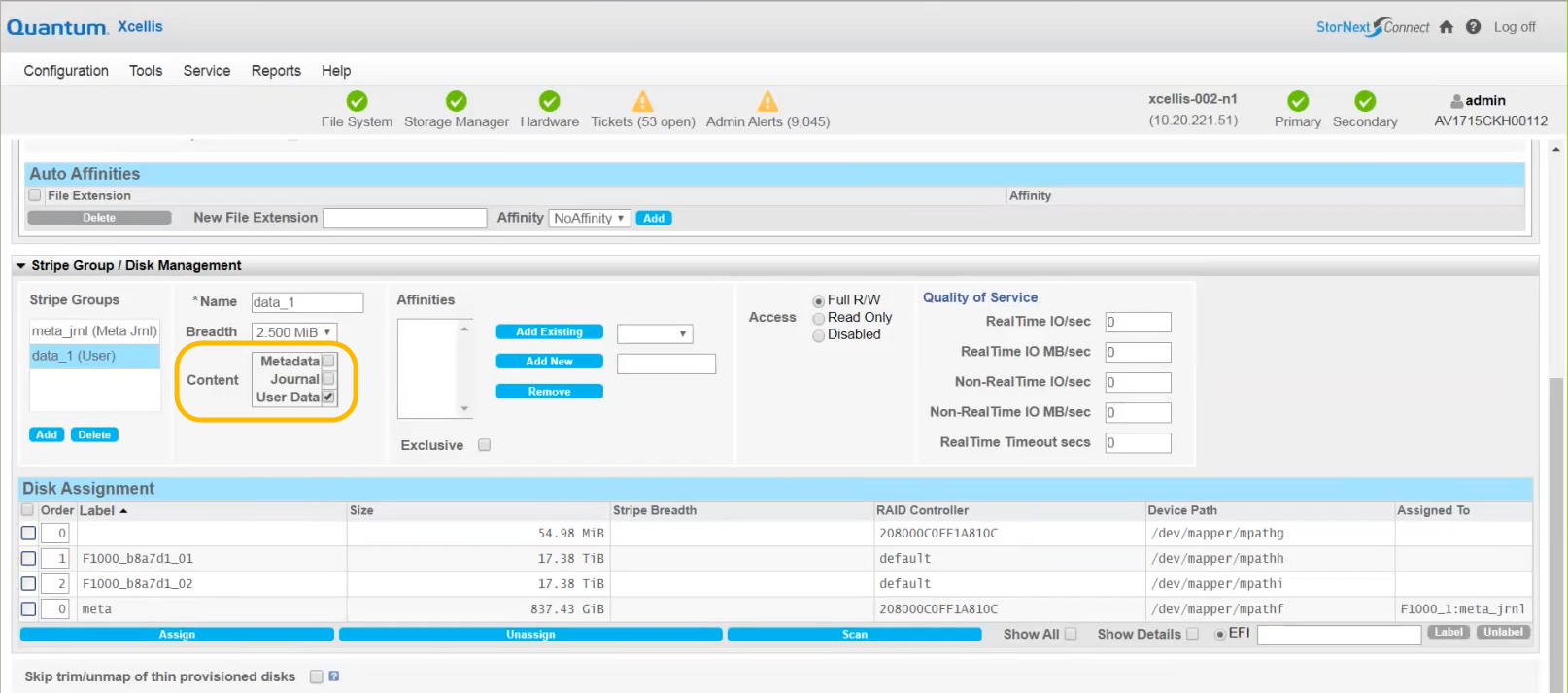Click the RealTime IO/sec field
The height and width of the screenshot is (693, 1568).
click(1138, 323)
